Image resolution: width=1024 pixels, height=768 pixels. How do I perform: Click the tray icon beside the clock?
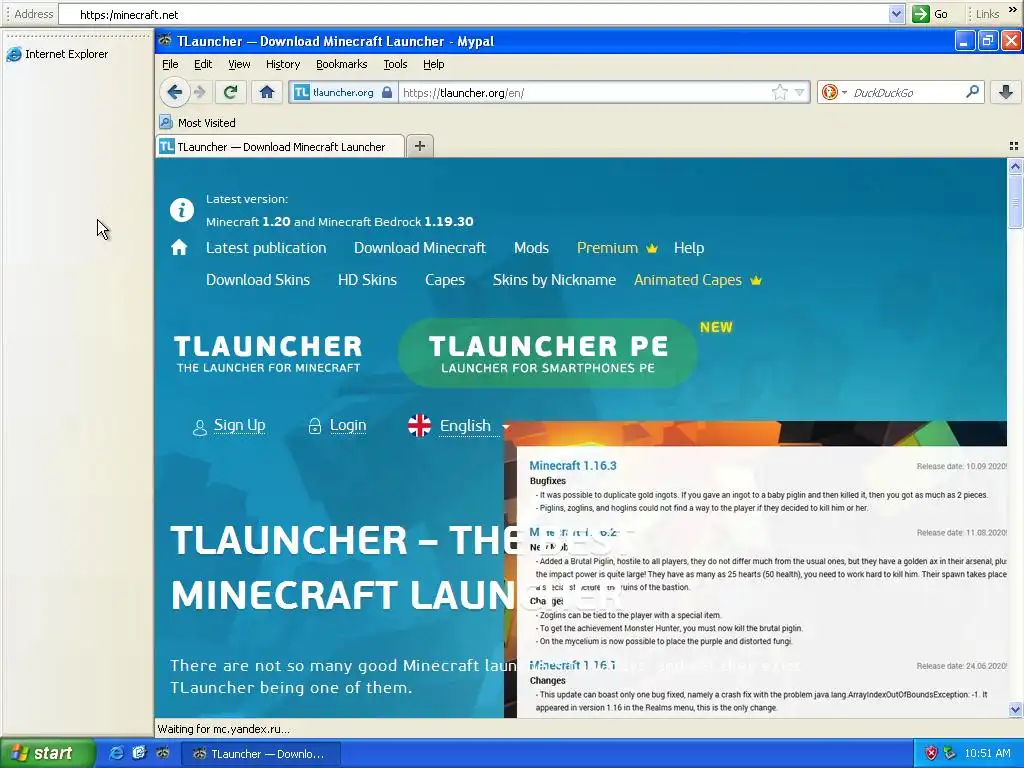[x=950, y=754]
